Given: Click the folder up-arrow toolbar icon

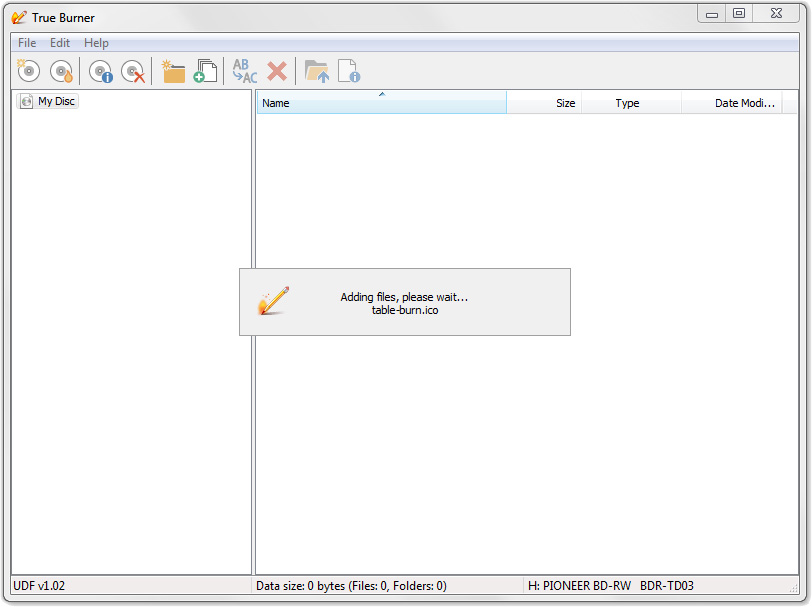Looking at the screenshot, I should [x=316, y=71].
